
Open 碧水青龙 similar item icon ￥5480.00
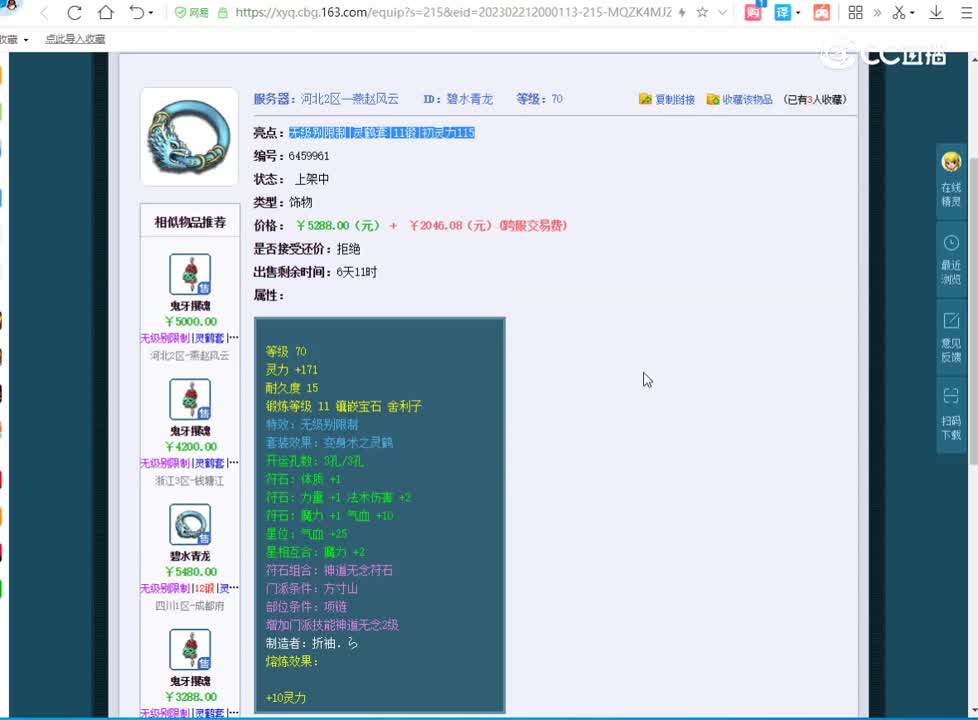[190, 524]
